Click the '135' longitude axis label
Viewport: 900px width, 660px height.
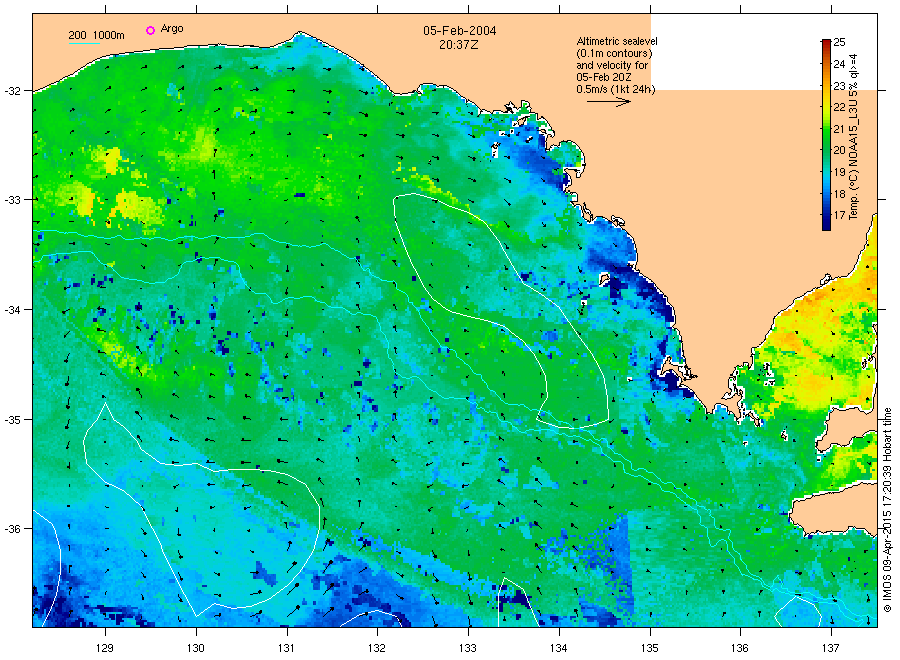pos(650,648)
